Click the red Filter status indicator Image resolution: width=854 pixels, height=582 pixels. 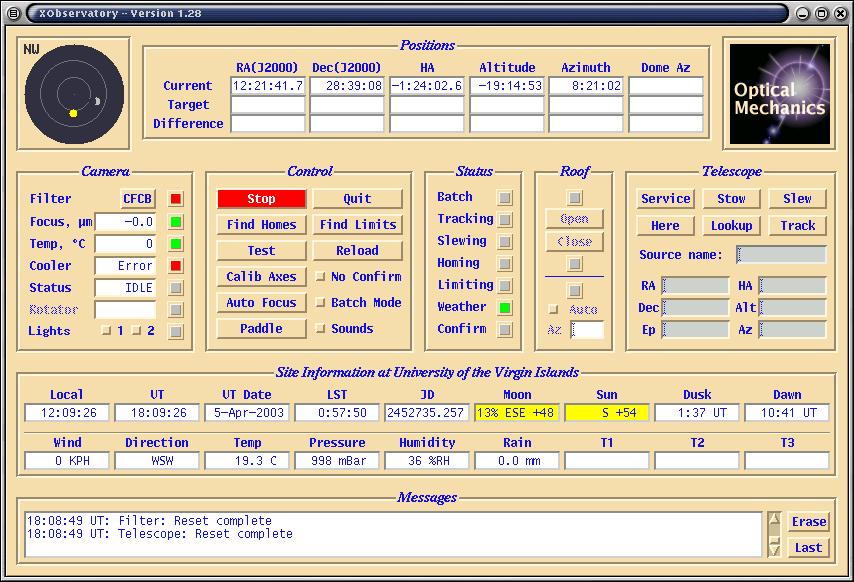pos(176,199)
